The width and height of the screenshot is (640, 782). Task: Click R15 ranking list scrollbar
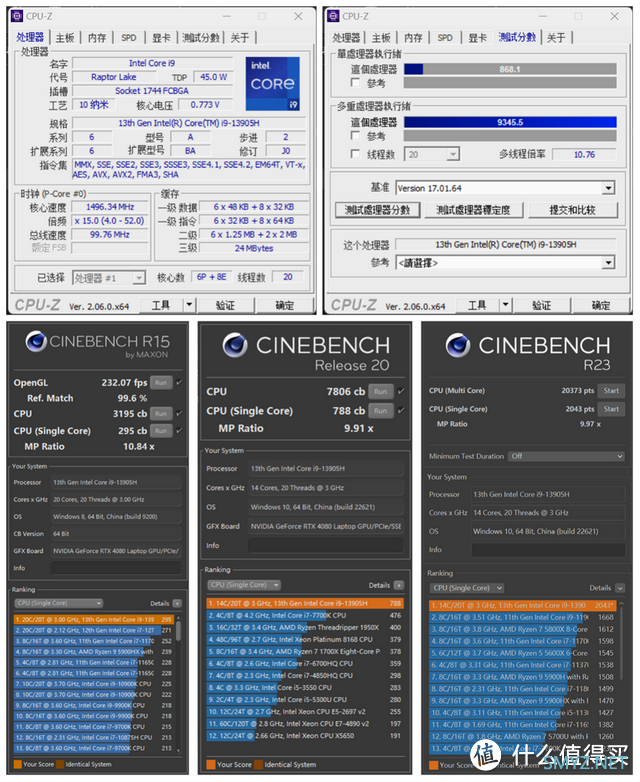(178, 684)
